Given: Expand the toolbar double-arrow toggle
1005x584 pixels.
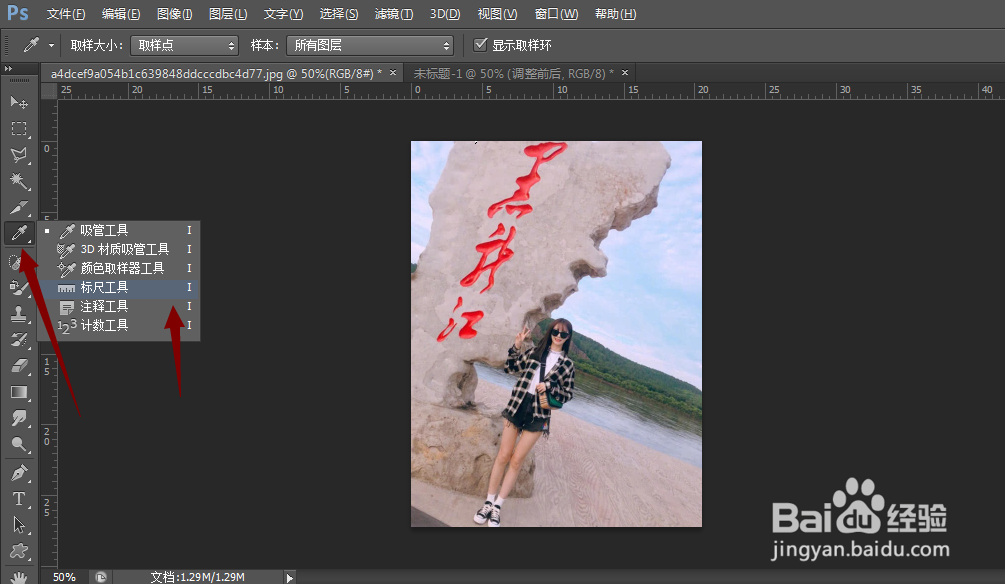Looking at the screenshot, I should pyautogui.click(x=8, y=68).
